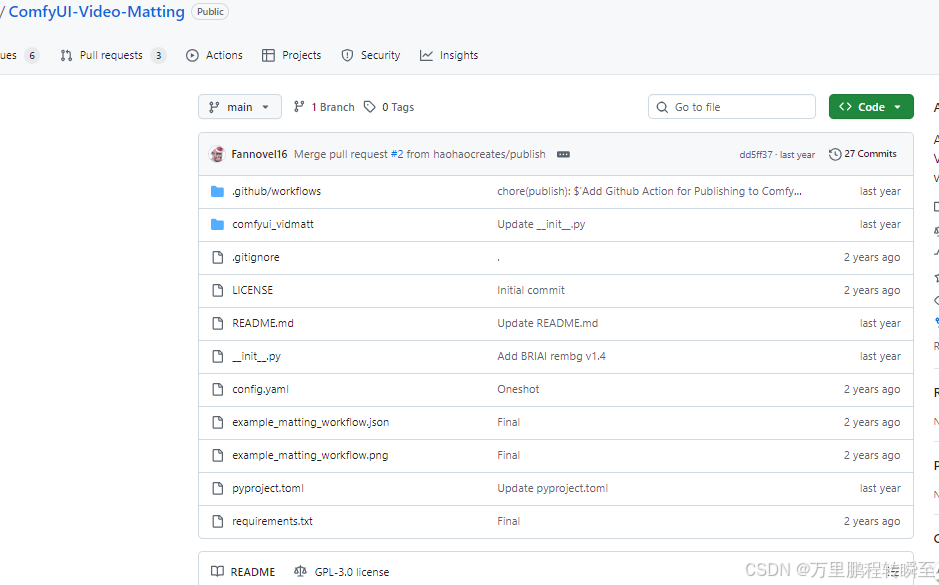Screen dimensions: 939x585
Task: Open the ComfyUI-Video-Matting repository title link
Action: point(96,12)
